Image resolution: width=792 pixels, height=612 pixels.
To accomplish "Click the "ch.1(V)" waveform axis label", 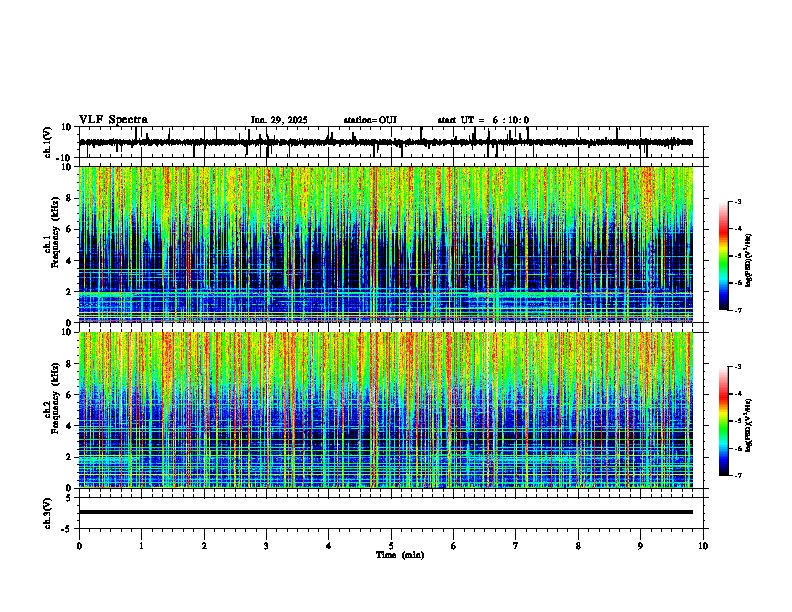I will [48, 142].
